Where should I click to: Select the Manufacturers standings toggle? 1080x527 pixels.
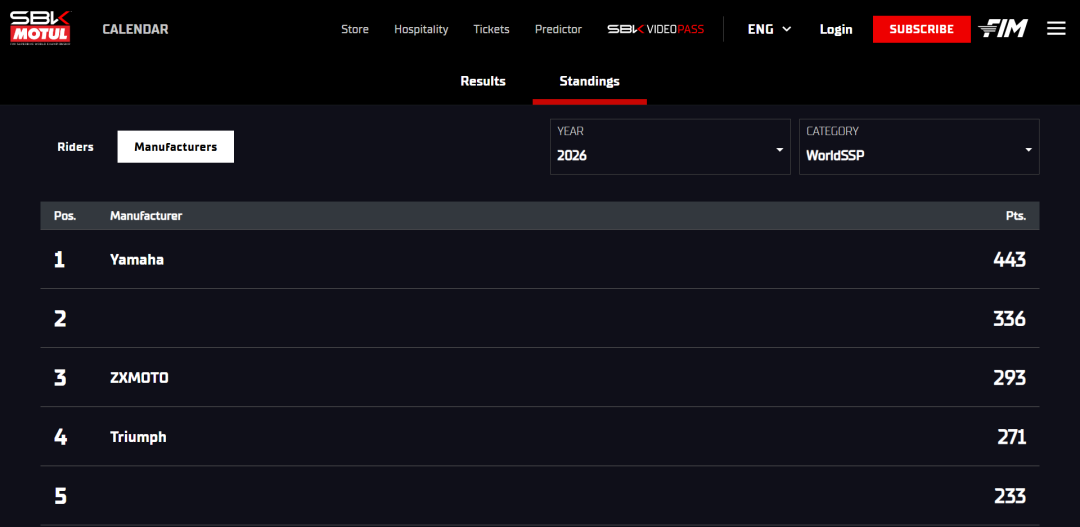click(176, 147)
